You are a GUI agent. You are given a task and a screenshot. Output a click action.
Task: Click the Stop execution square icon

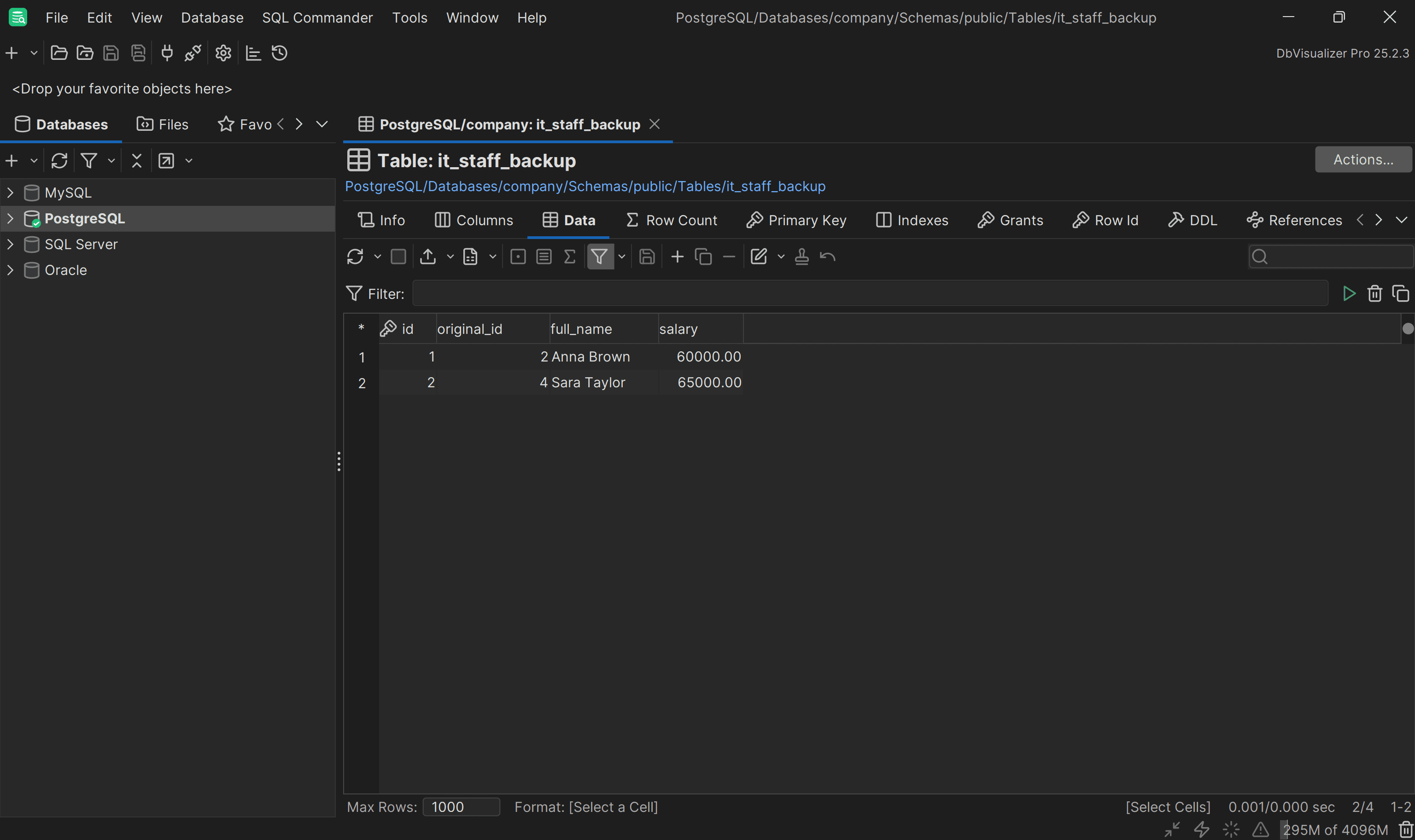point(398,257)
